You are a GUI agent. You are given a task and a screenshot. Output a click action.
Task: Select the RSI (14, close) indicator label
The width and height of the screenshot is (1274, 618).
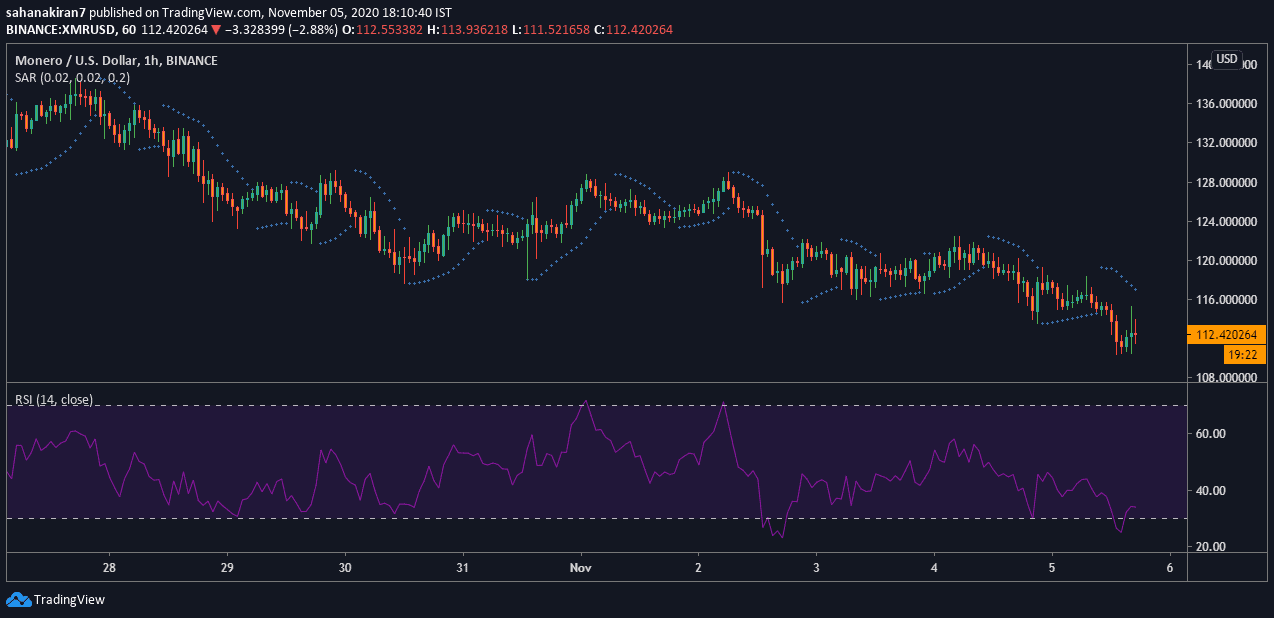[53, 400]
